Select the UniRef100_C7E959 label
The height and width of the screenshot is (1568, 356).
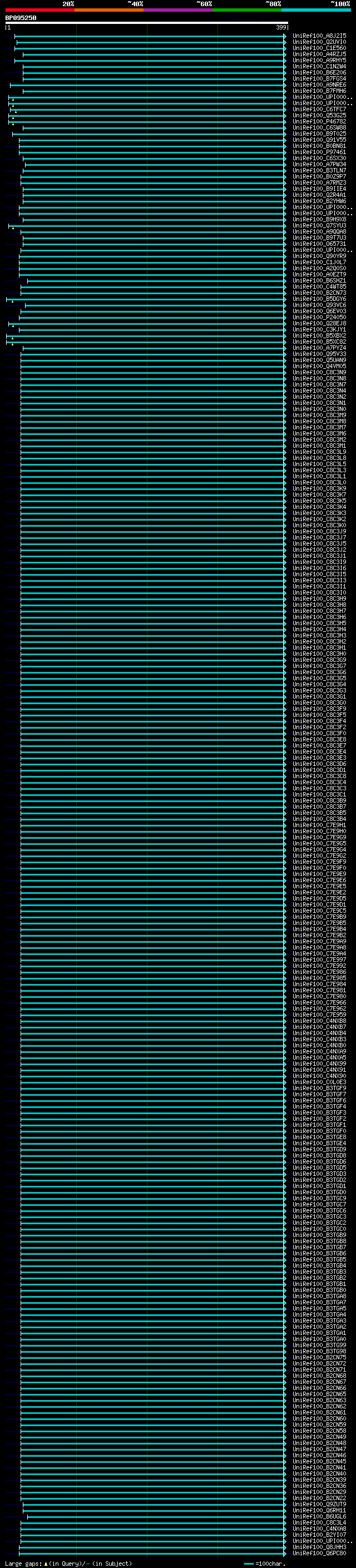point(319,1015)
